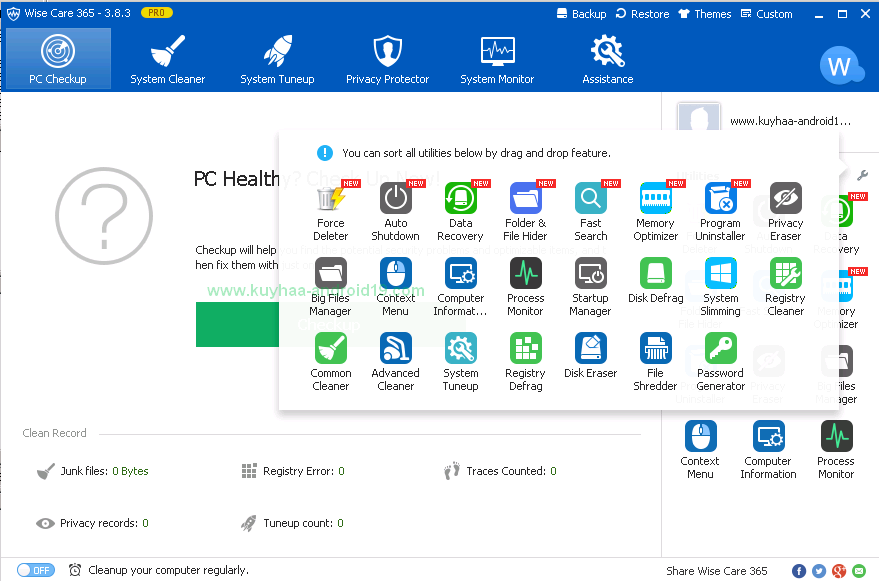
Task: Launch the Common Cleaner utility
Action: click(x=331, y=362)
